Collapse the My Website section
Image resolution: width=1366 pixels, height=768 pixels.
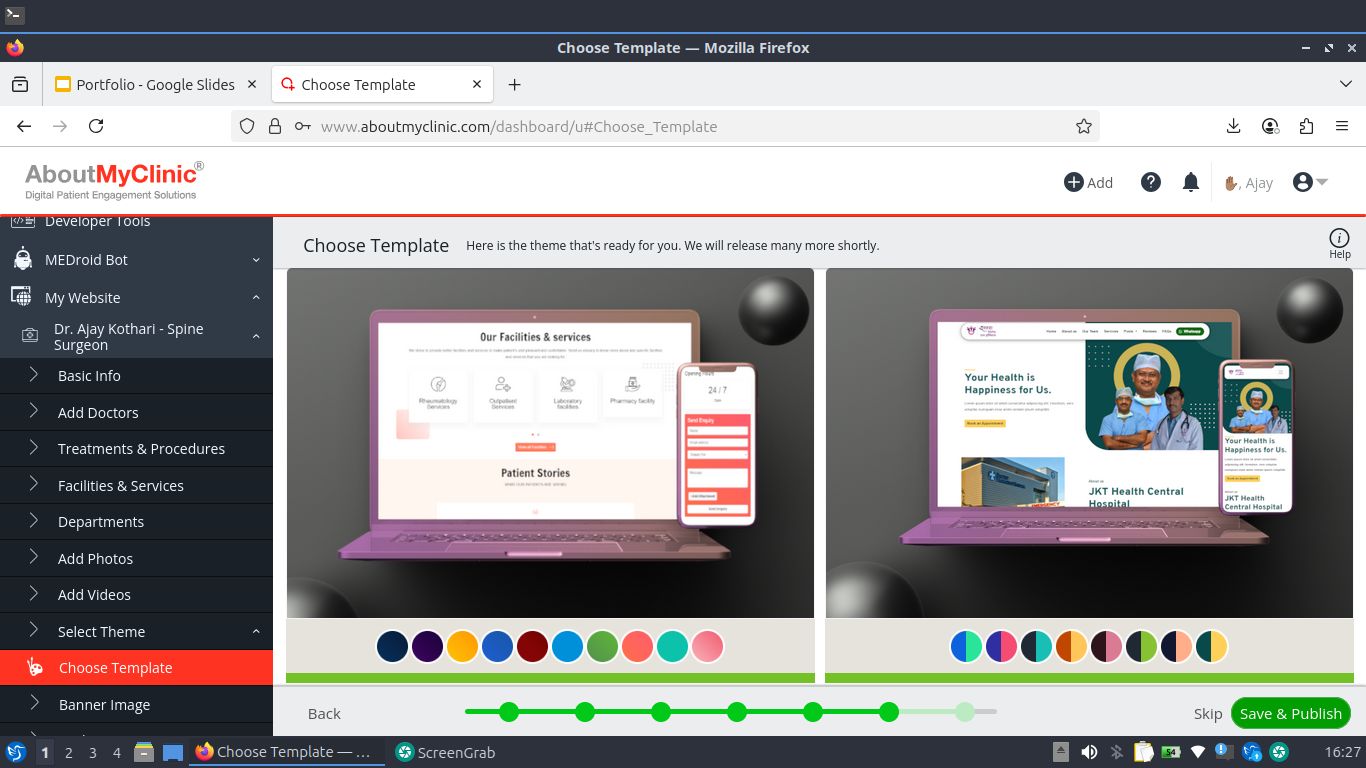point(256,298)
